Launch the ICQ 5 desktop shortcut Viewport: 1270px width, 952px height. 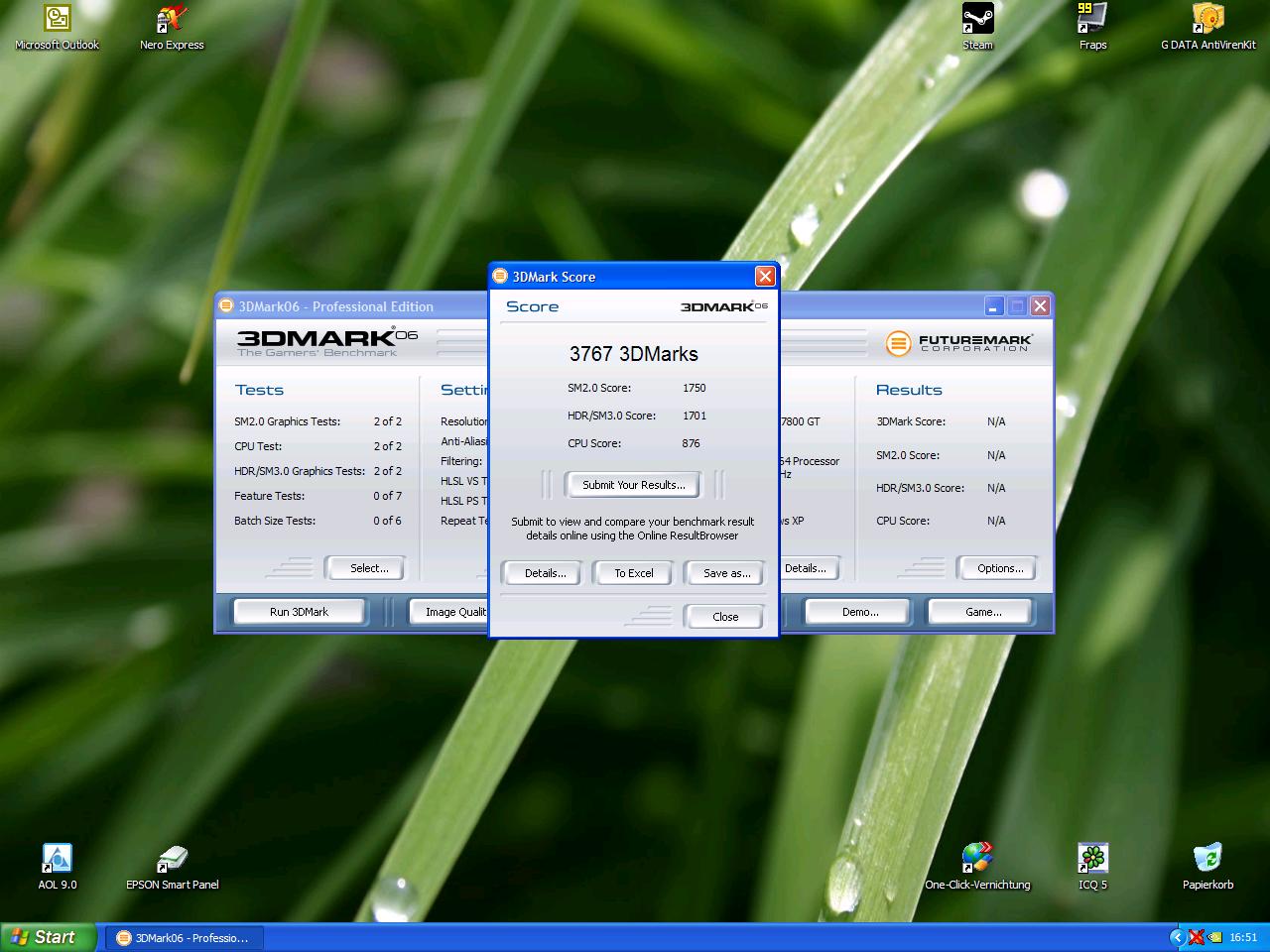pyautogui.click(x=1092, y=867)
